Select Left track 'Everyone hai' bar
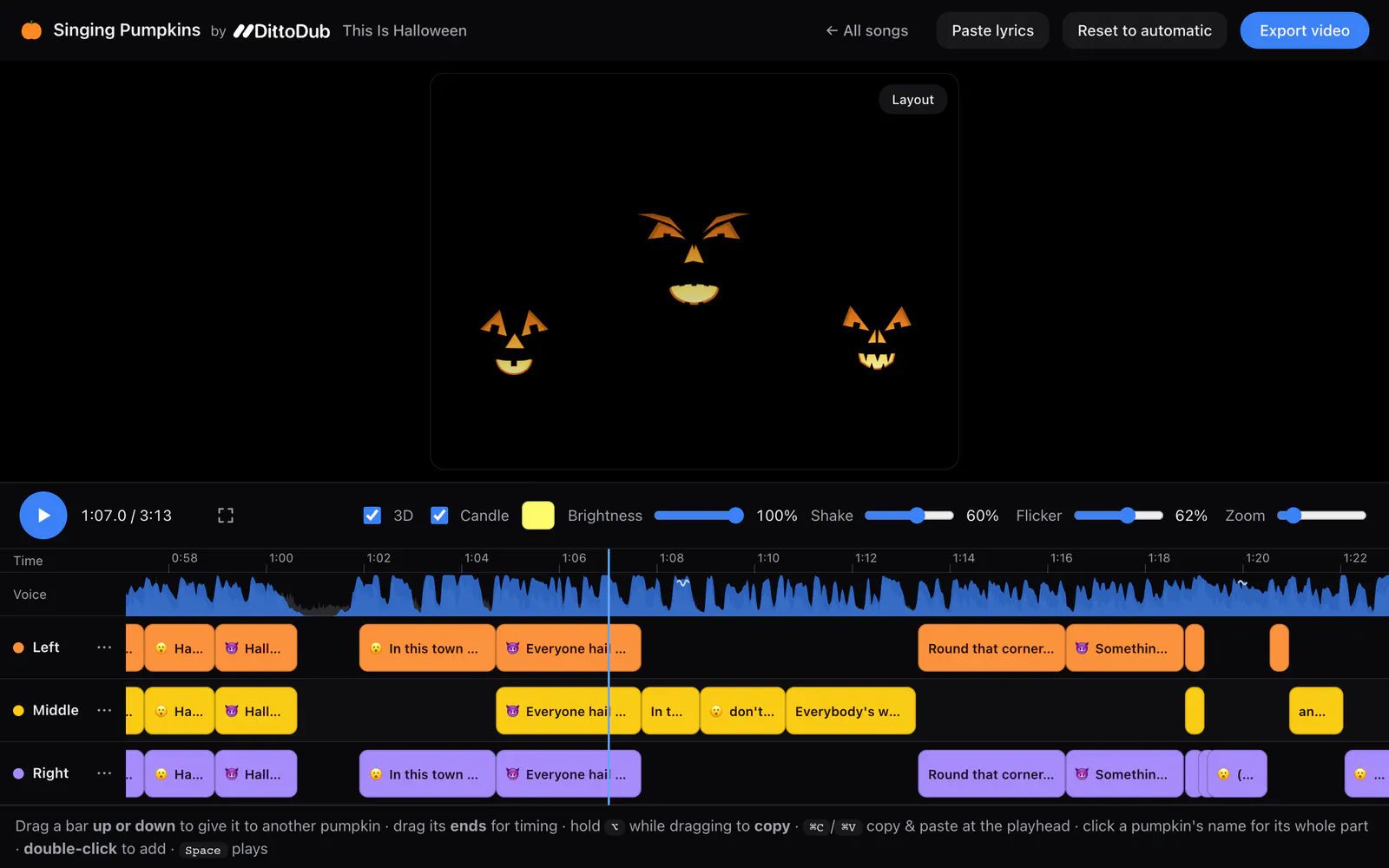1389x868 pixels. tap(569, 648)
